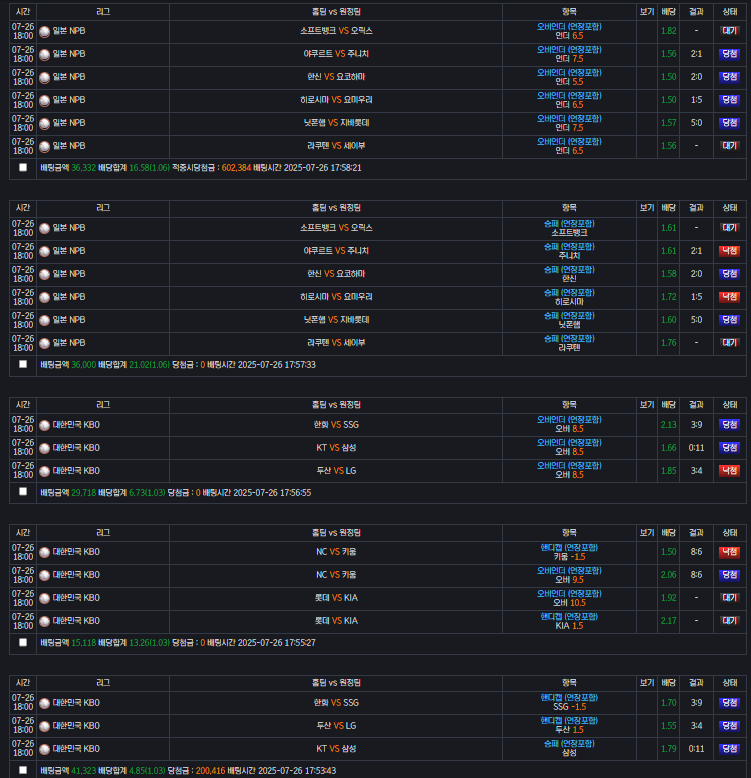This screenshot has width=751, height=778.
Task: Click baseball icon in KT VS 삼성 오버 8.5 row
Action: pos(45,449)
